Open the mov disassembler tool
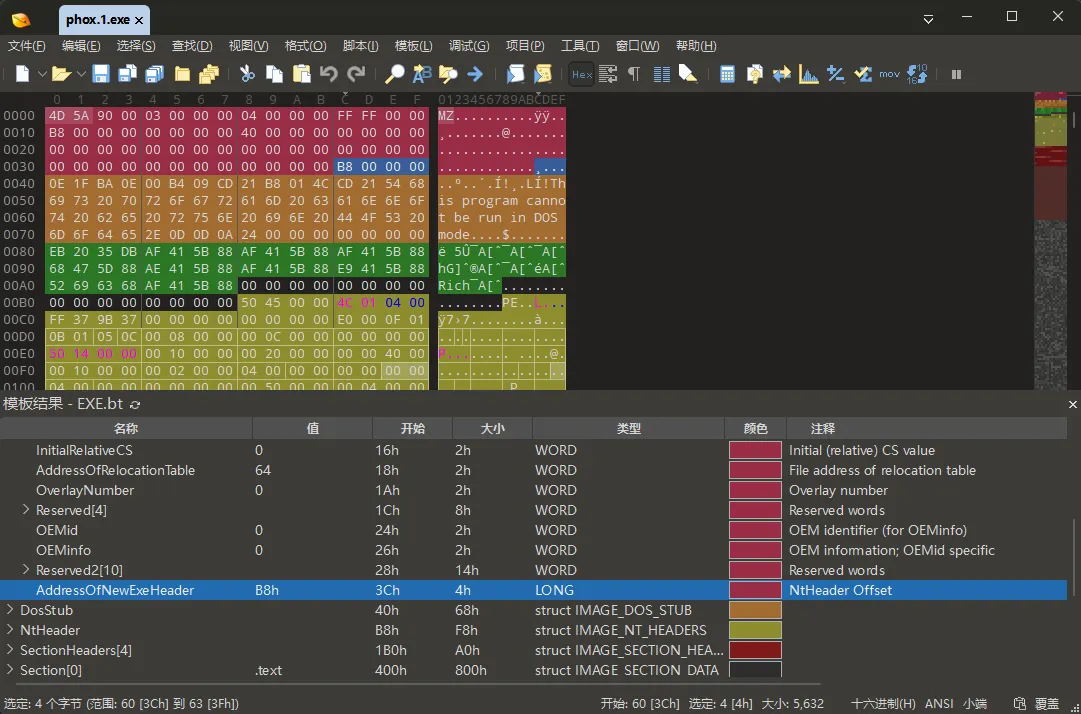The width and height of the screenshot is (1081, 714). click(889, 74)
